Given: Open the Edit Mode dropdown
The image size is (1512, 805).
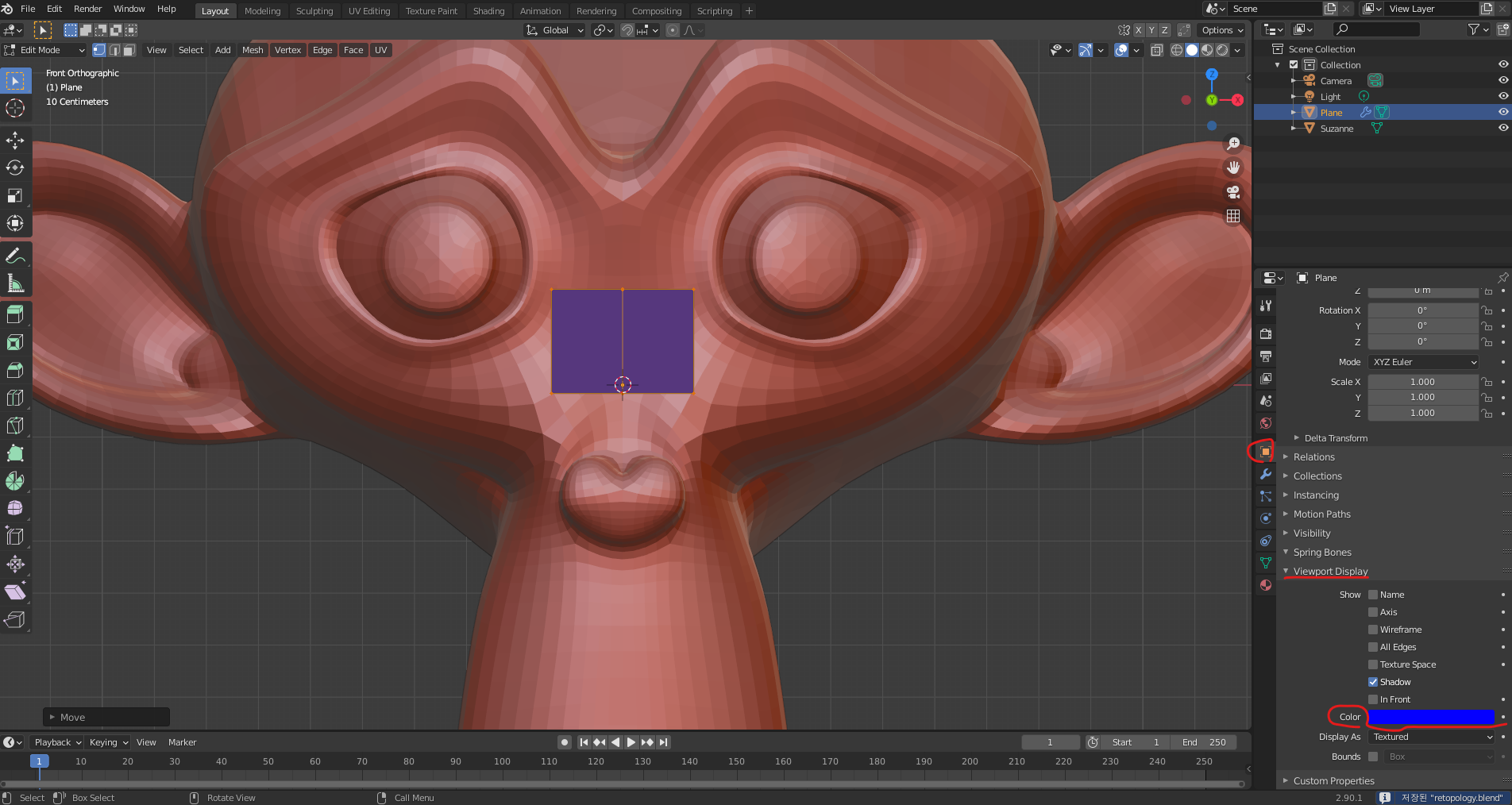Looking at the screenshot, I should (x=44, y=50).
